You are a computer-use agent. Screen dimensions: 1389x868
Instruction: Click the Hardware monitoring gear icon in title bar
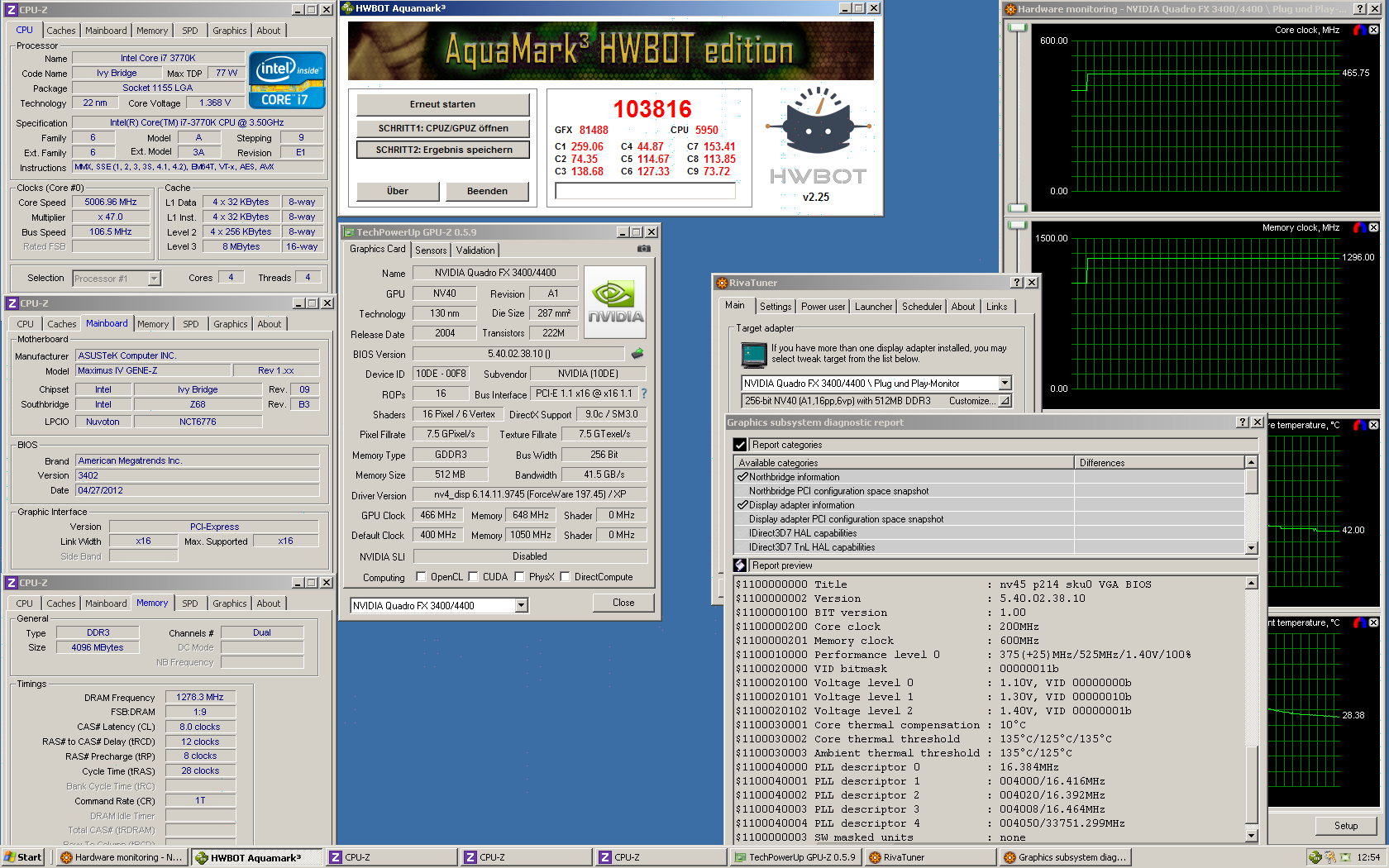1010,9
